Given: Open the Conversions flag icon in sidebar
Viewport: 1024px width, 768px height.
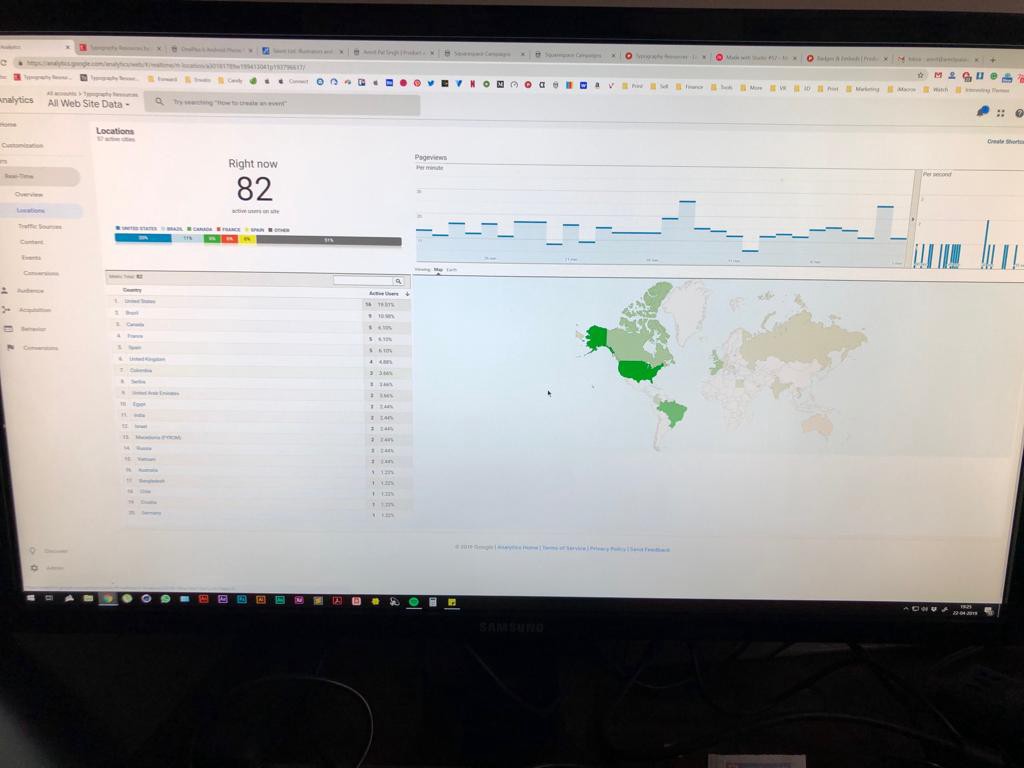Looking at the screenshot, I should tap(10, 347).
